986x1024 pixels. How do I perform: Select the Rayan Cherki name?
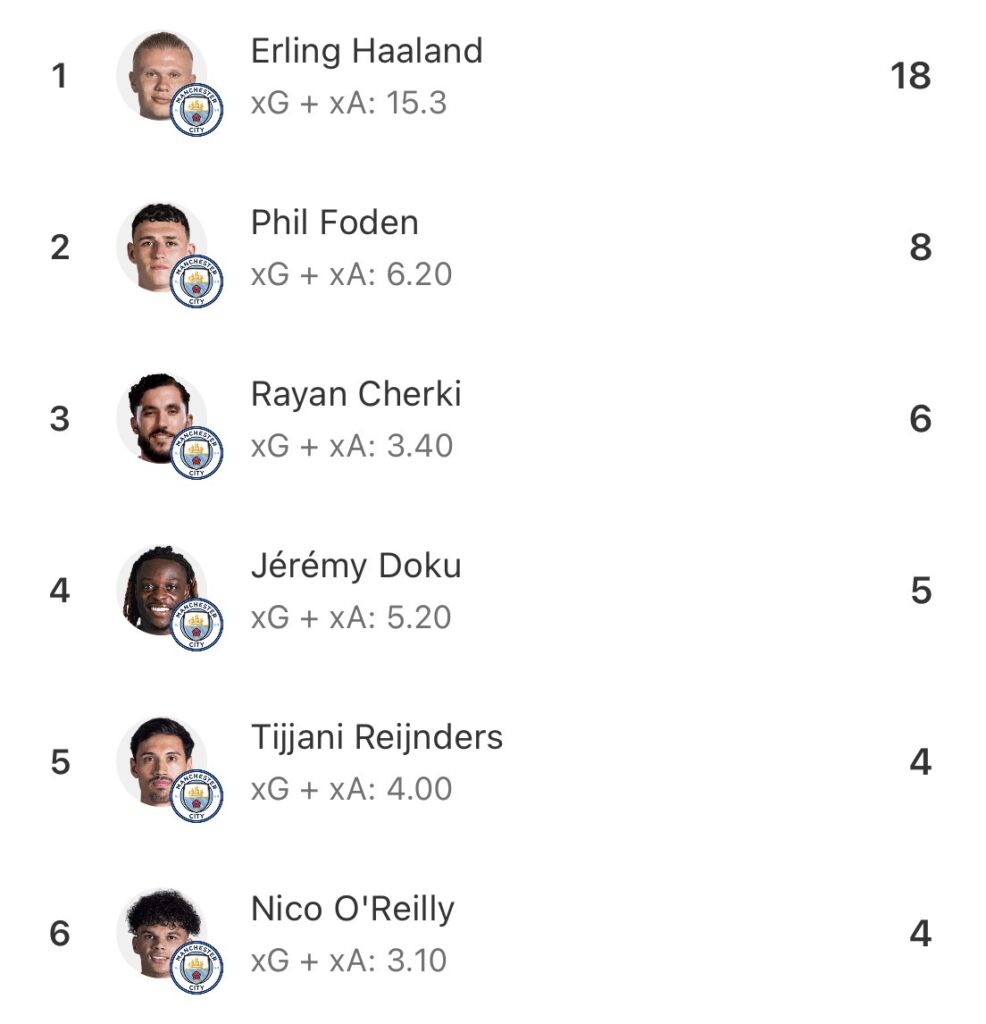click(x=355, y=394)
